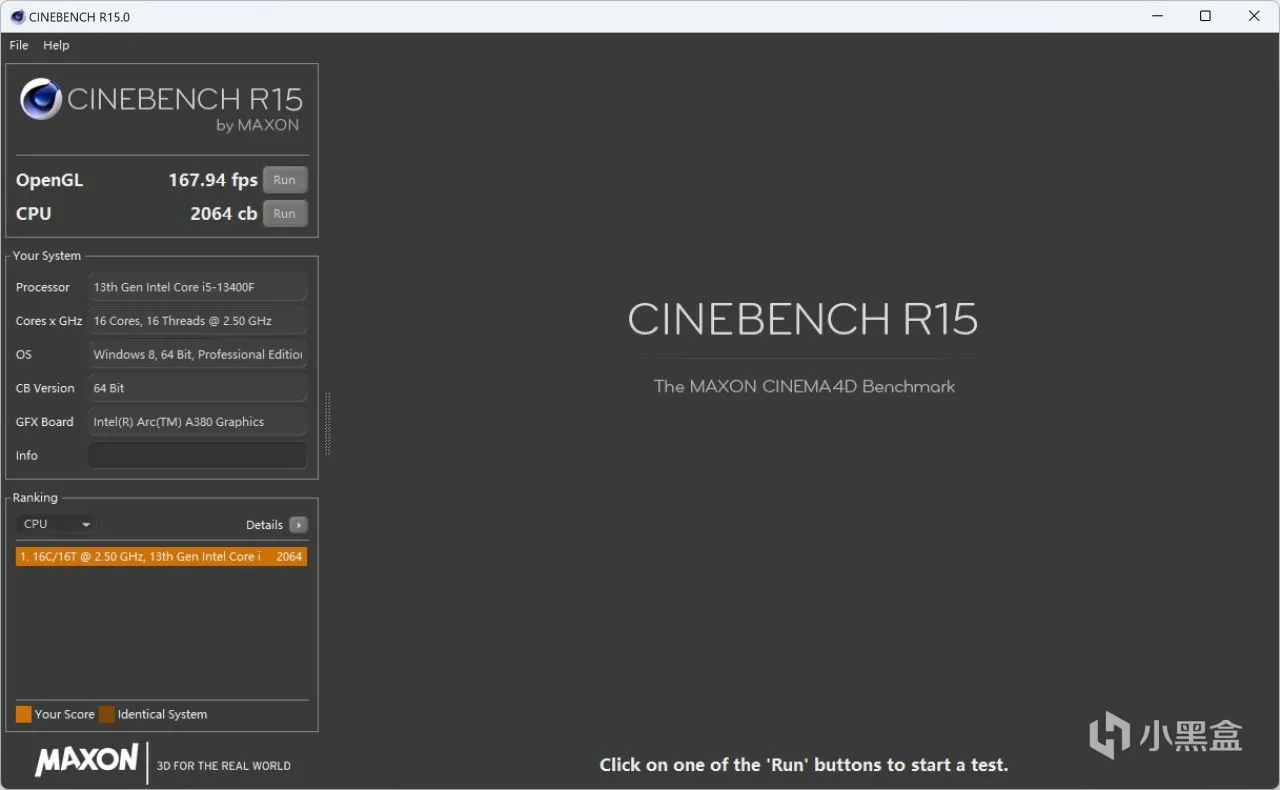1280x790 pixels.
Task: Select the 16C/16T 2064 ranking entry
Action: [161, 557]
